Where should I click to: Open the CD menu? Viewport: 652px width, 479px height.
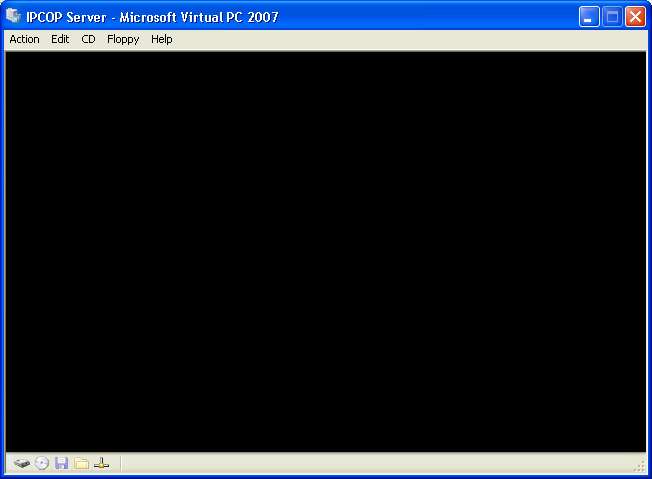88,39
